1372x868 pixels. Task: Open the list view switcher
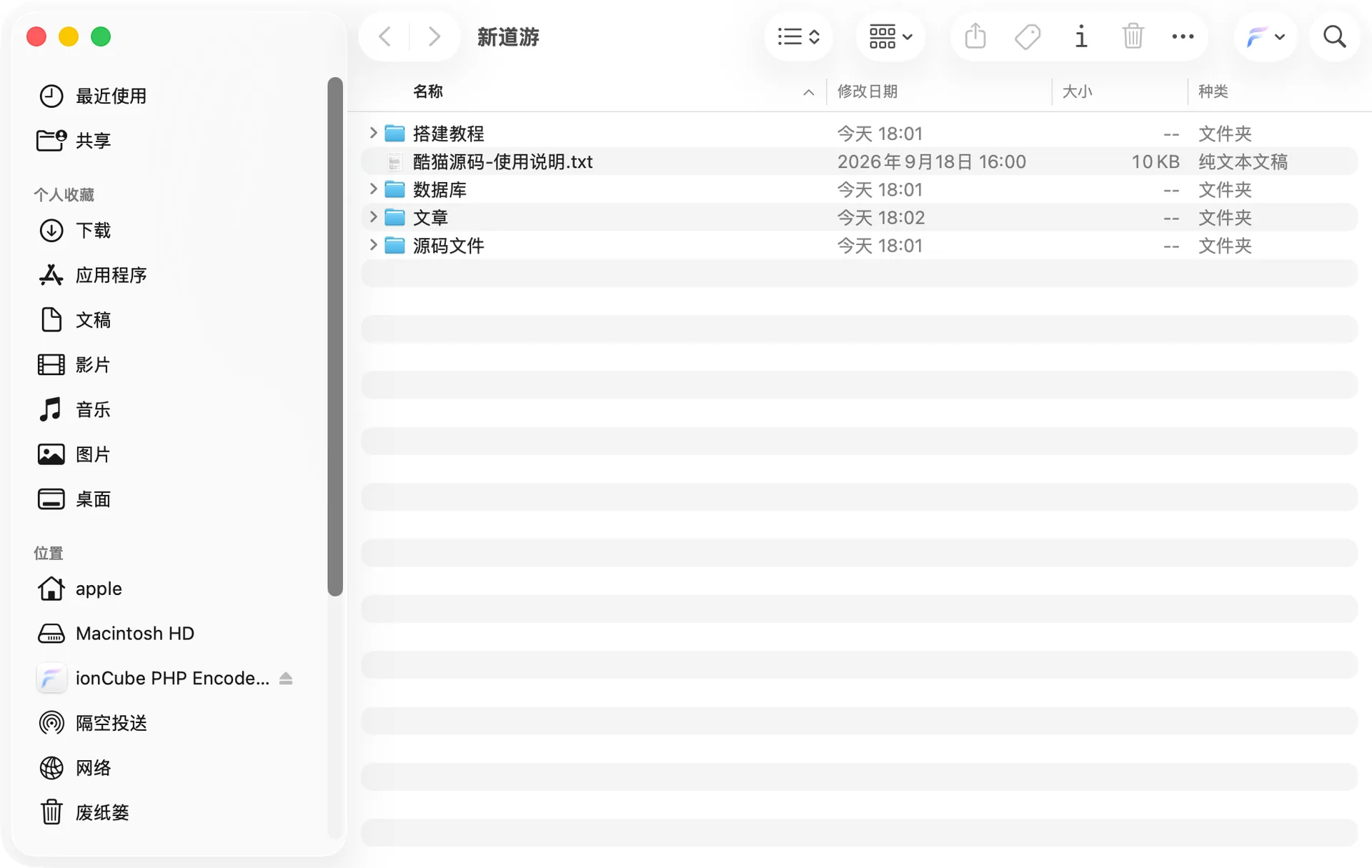point(798,36)
